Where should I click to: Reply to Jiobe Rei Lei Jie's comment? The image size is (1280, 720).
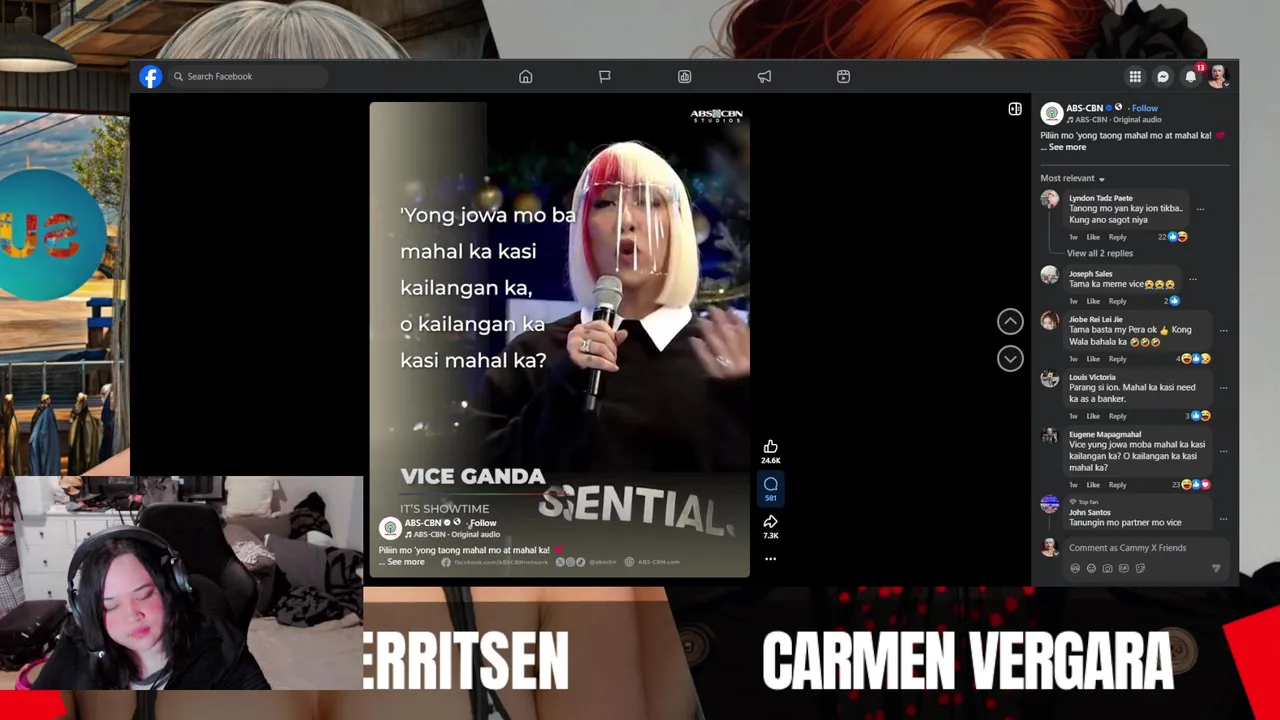tap(1117, 359)
